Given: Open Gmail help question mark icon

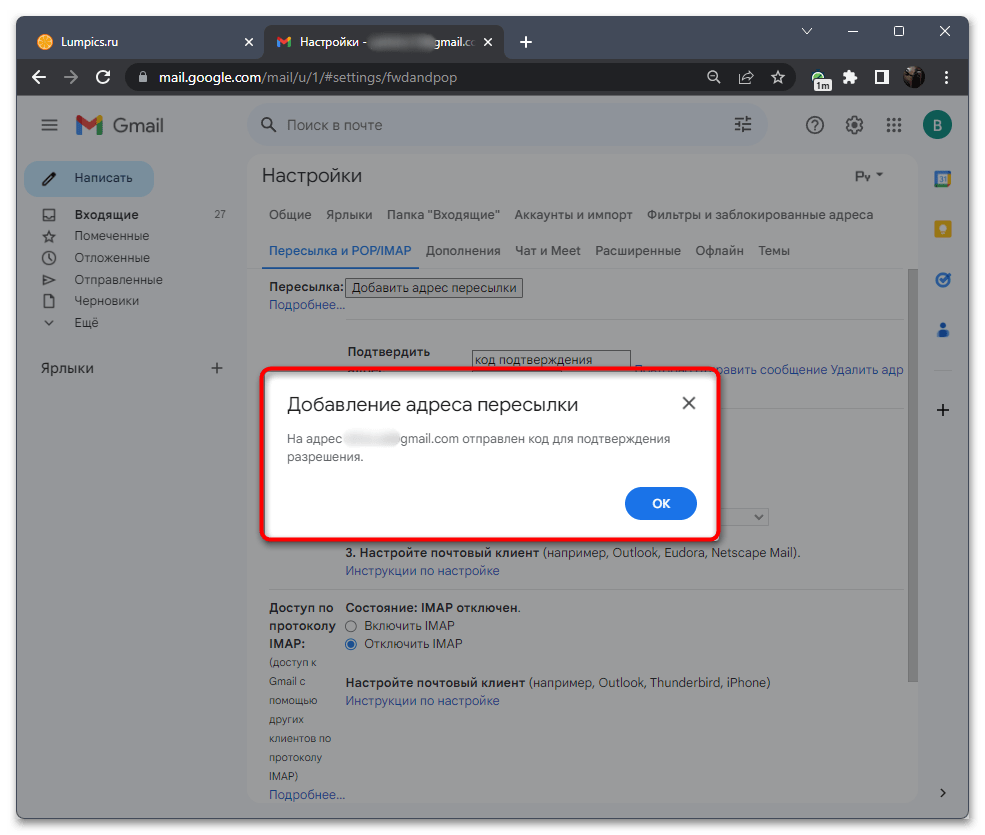Looking at the screenshot, I should coord(815,126).
